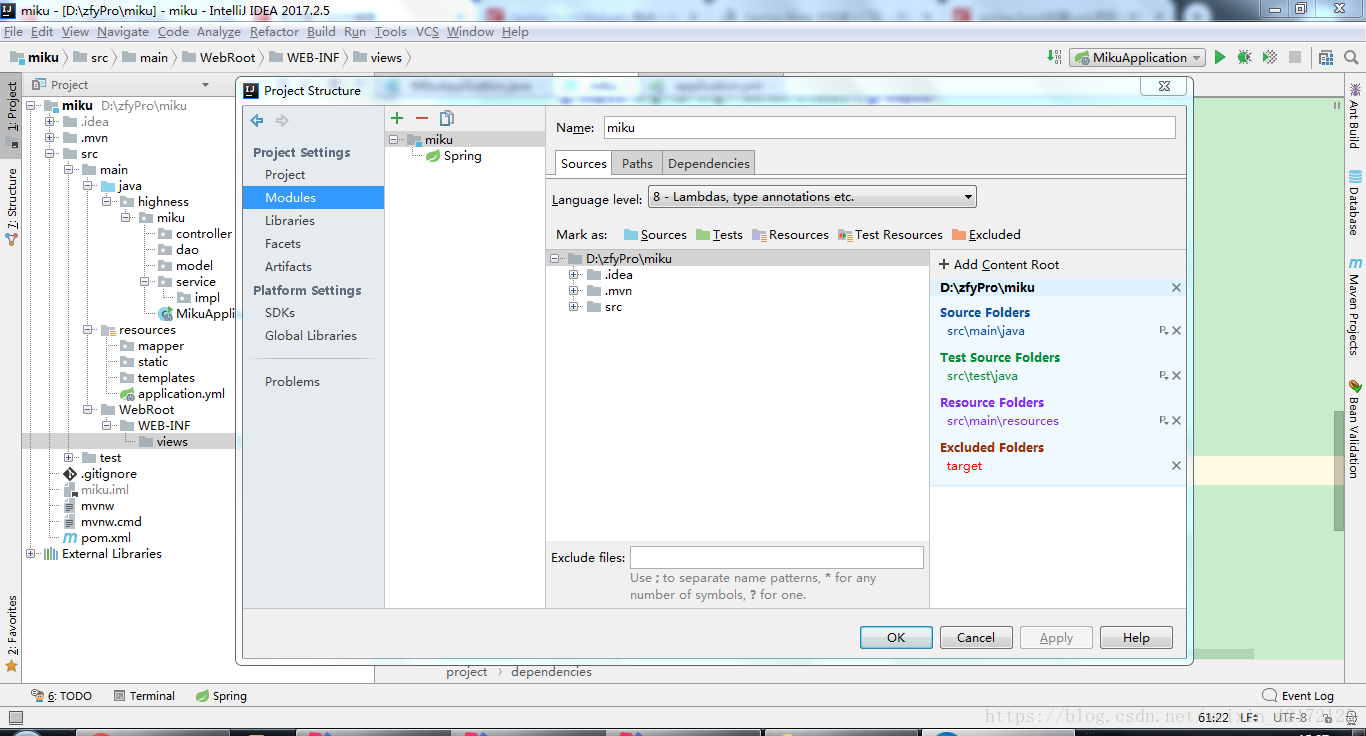The image size is (1366, 736).
Task: Switch to the Paths tab
Action: (x=637, y=163)
